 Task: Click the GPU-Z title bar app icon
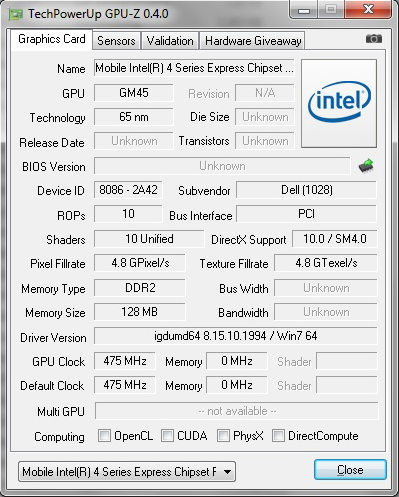[16, 14]
